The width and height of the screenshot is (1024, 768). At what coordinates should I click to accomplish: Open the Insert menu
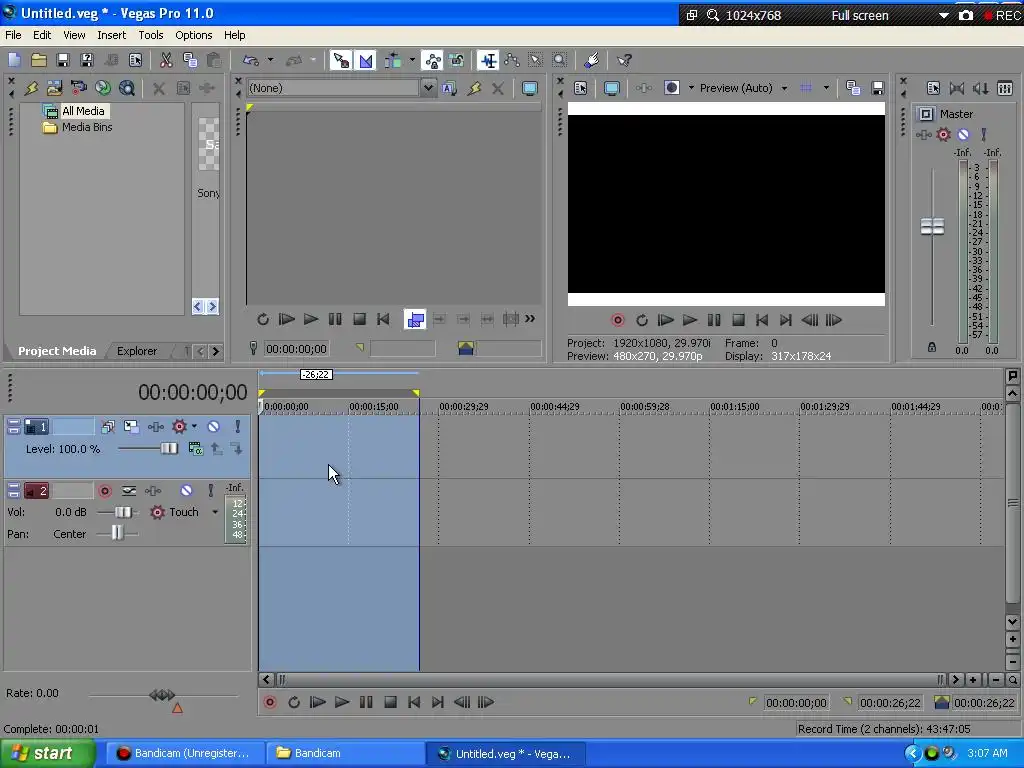click(x=112, y=35)
